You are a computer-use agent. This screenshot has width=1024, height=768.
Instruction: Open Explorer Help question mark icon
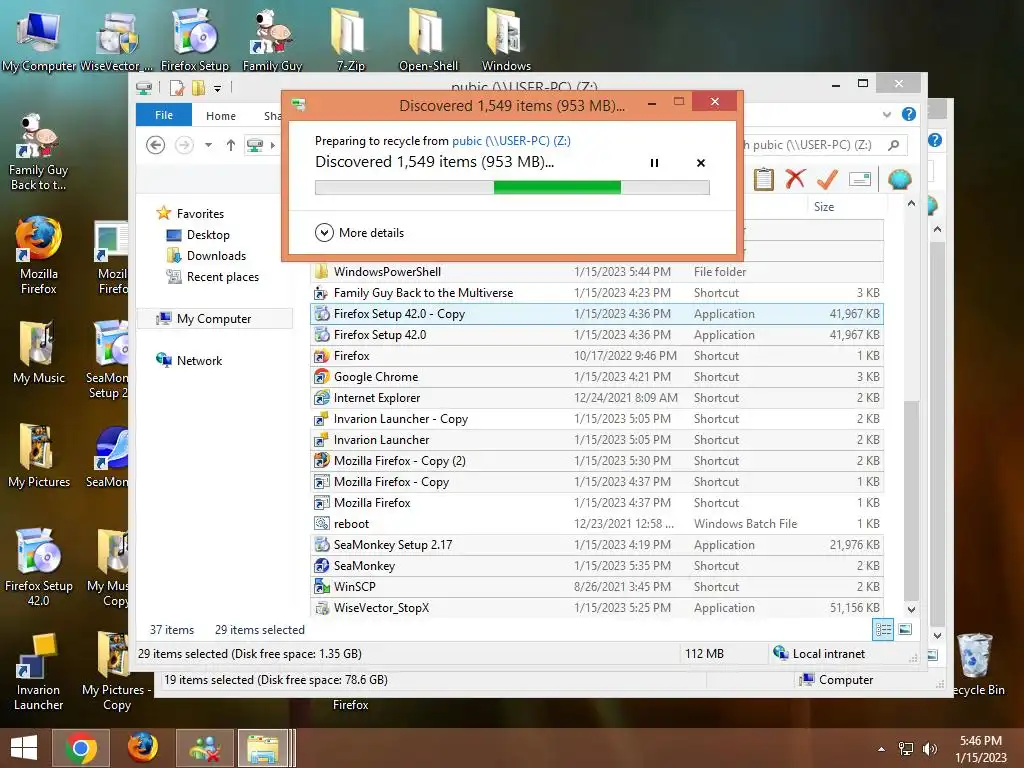[x=908, y=114]
